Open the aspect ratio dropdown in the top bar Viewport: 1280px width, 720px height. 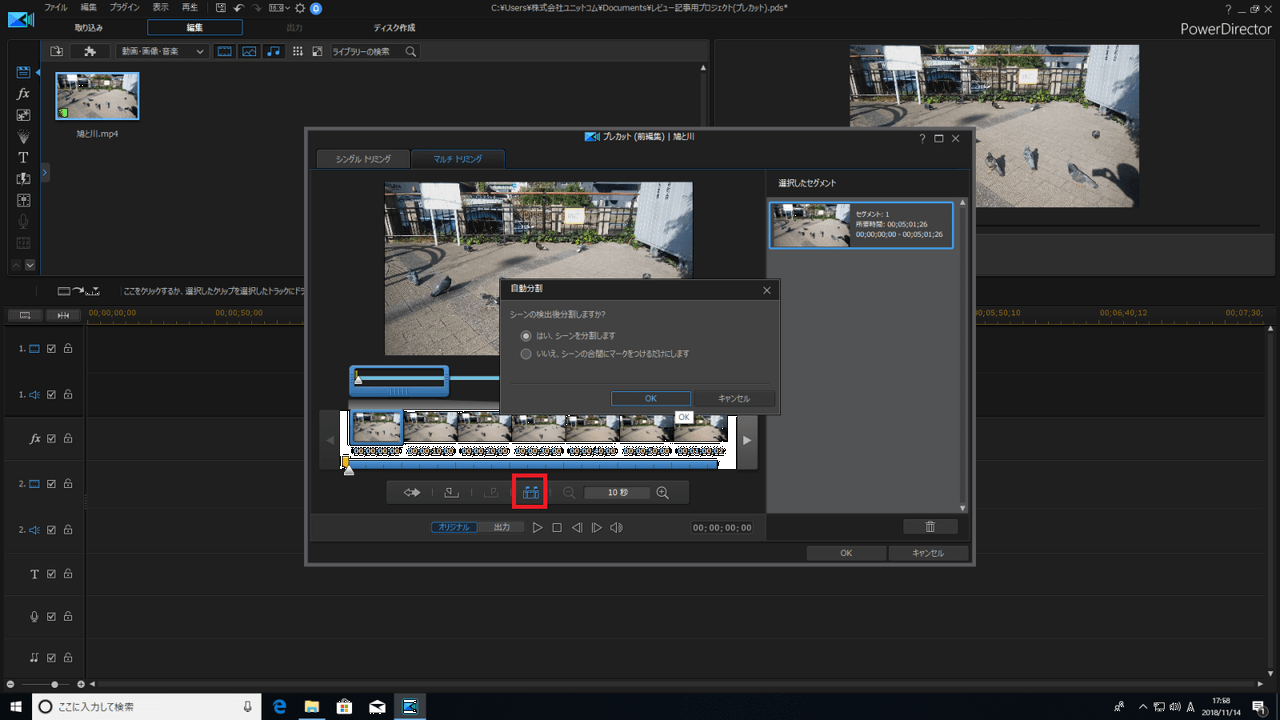coord(278,8)
